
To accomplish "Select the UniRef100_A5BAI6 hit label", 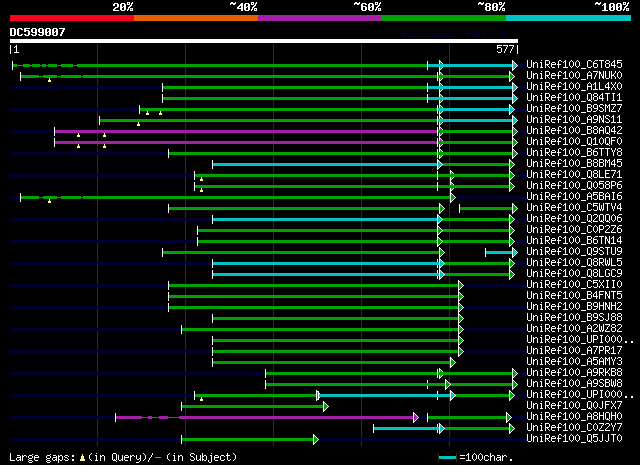I will point(574,197).
